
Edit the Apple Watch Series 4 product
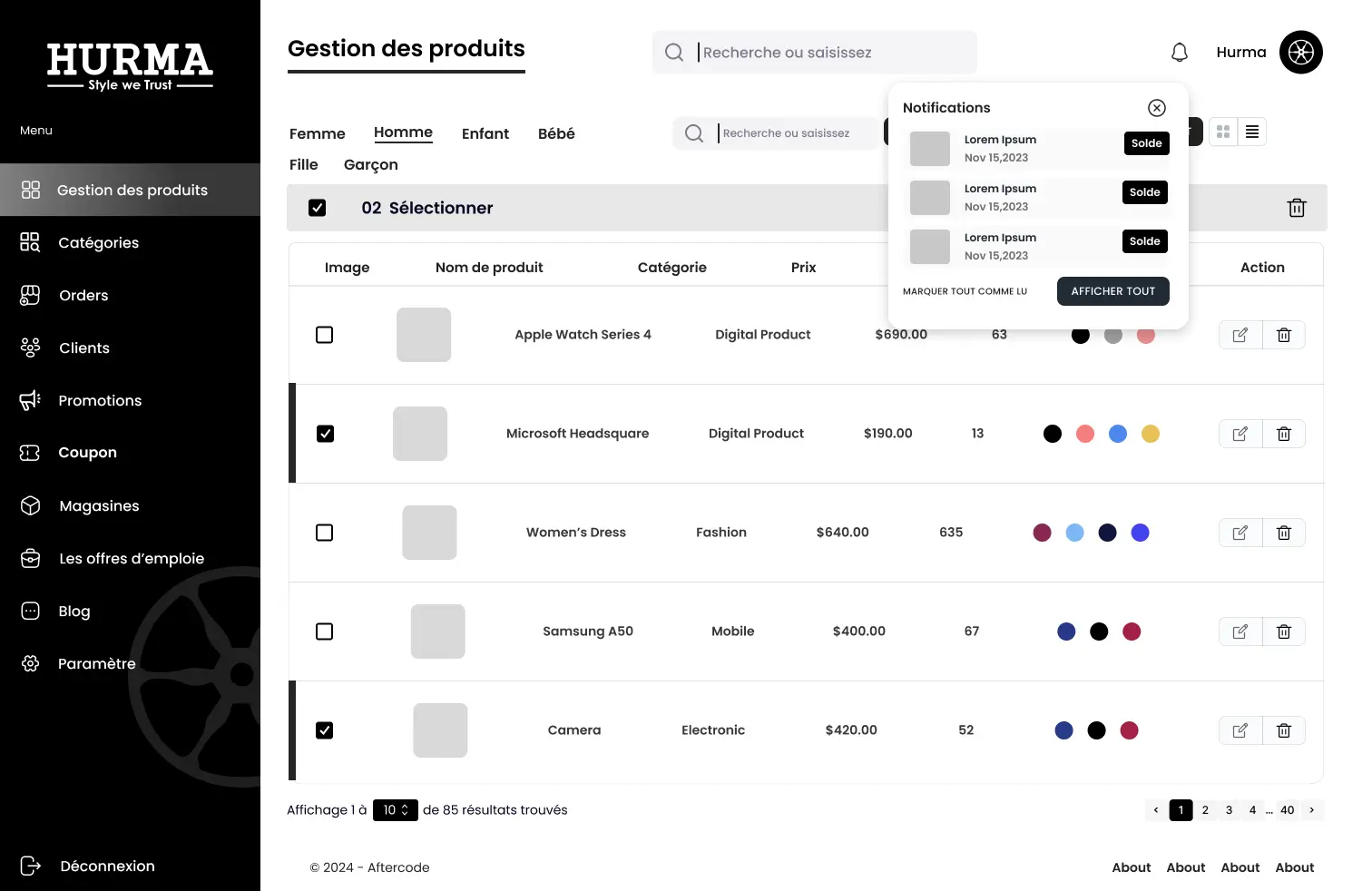pyautogui.click(x=1240, y=335)
